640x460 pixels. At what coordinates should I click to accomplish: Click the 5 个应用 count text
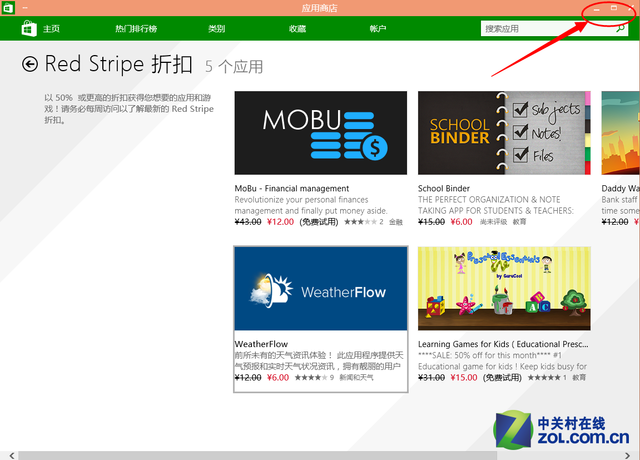tap(234, 67)
